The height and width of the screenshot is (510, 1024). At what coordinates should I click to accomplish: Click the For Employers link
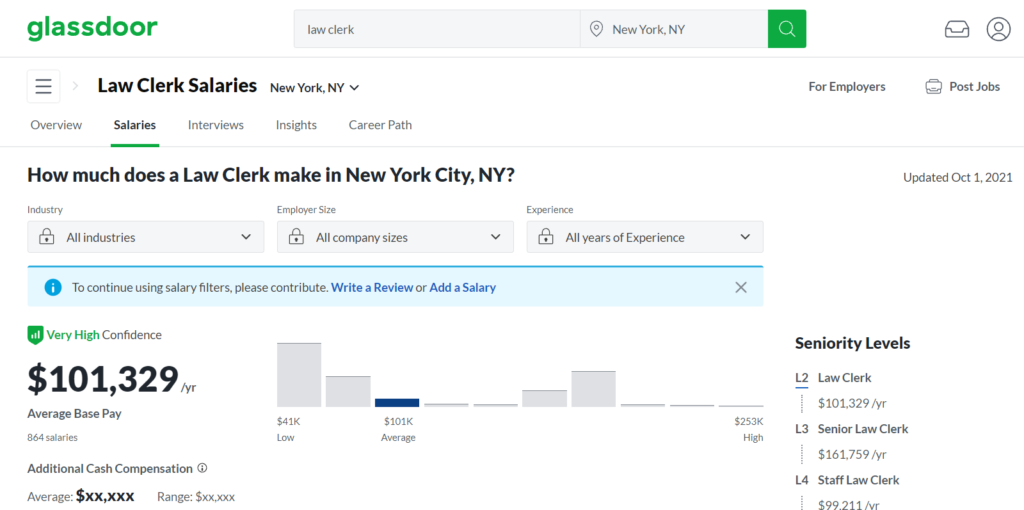[x=847, y=87]
